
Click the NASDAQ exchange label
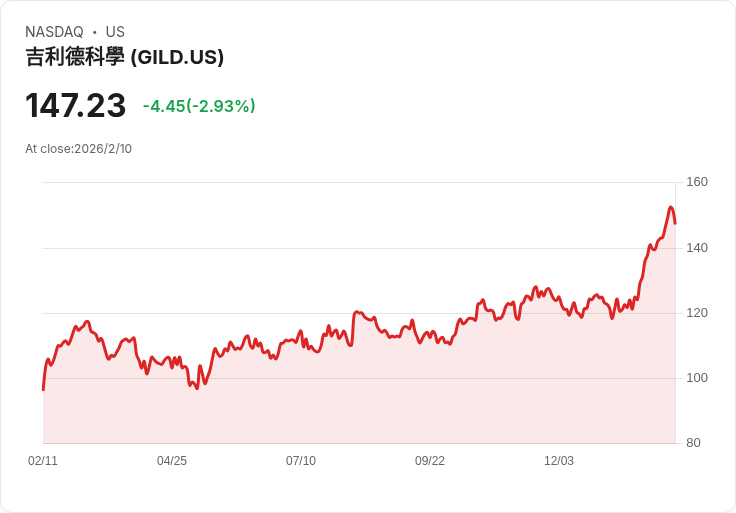click(x=54, y=32)
